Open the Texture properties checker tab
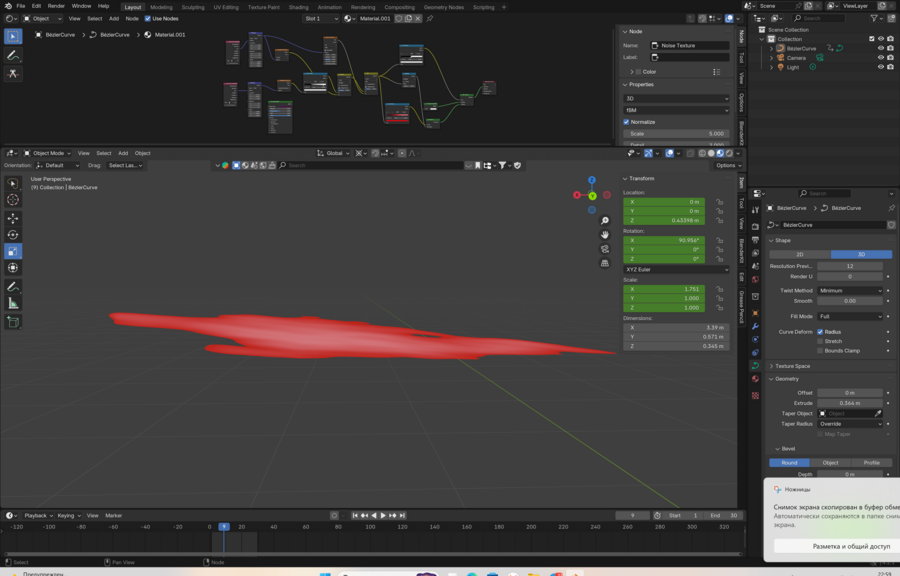The image size is (900, 576). tap(755, 396)
